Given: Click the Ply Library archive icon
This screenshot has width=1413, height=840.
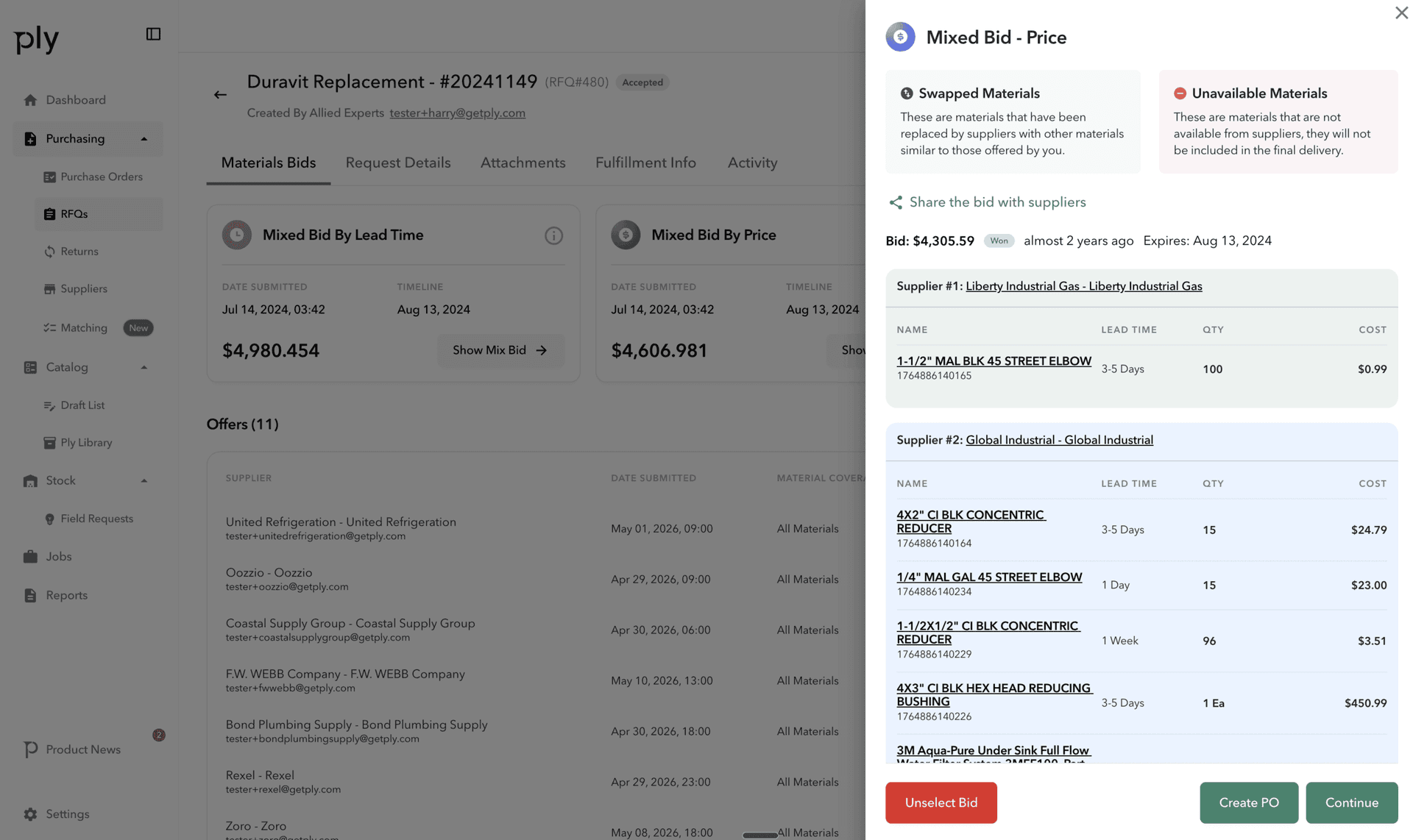Looking at the screenshot, I should (49, 443).
